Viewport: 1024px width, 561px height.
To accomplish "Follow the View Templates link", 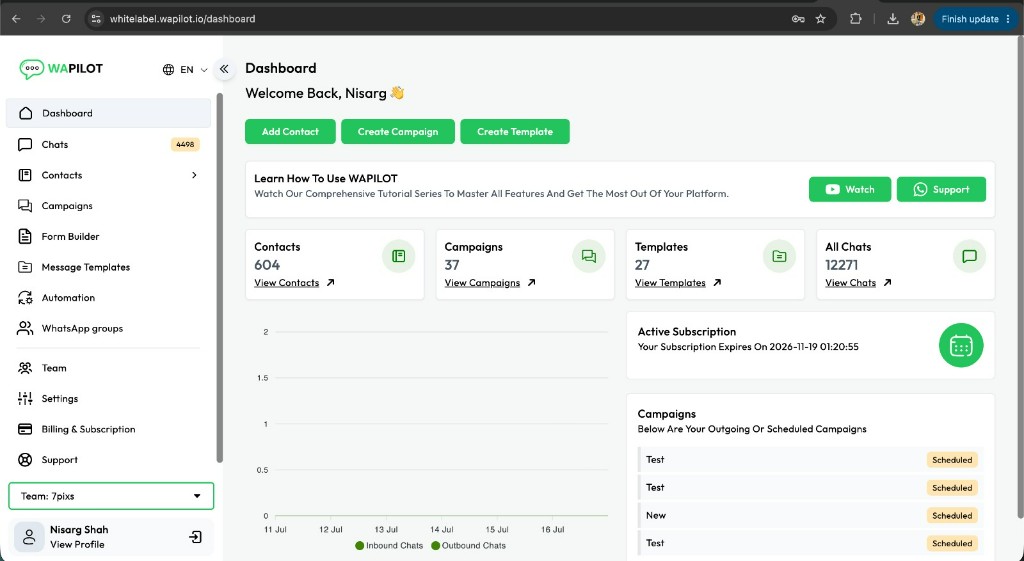I will [x=678, y=283].
